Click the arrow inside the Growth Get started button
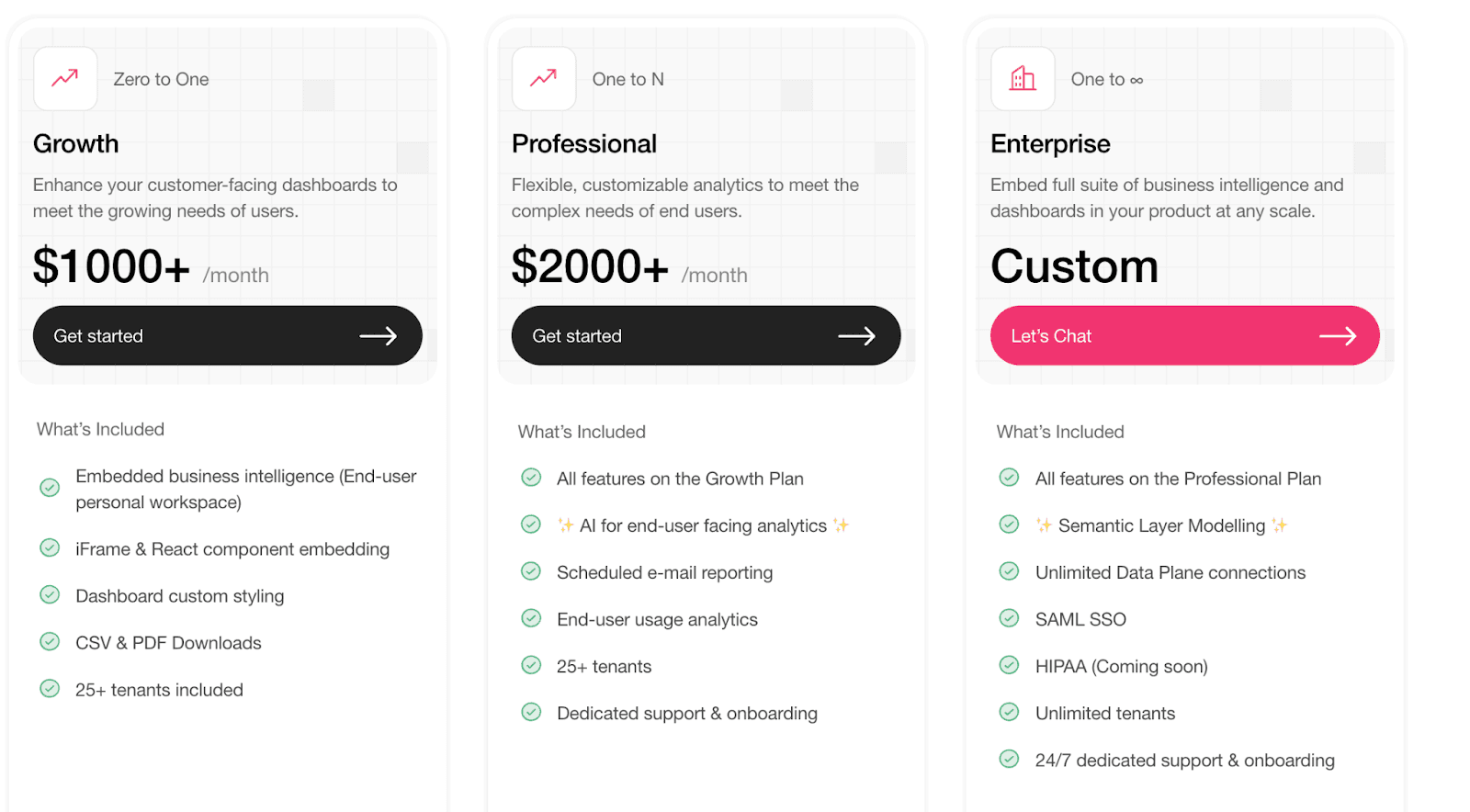 (379, 335)
